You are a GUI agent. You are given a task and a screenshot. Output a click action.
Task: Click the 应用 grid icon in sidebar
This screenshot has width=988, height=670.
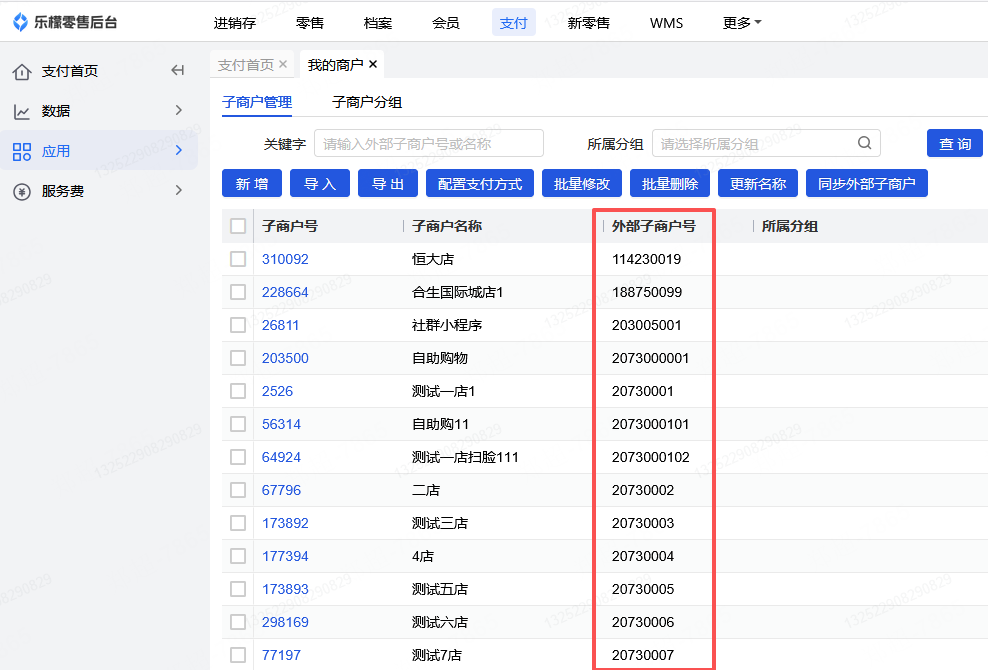click(x=22, y=151)
